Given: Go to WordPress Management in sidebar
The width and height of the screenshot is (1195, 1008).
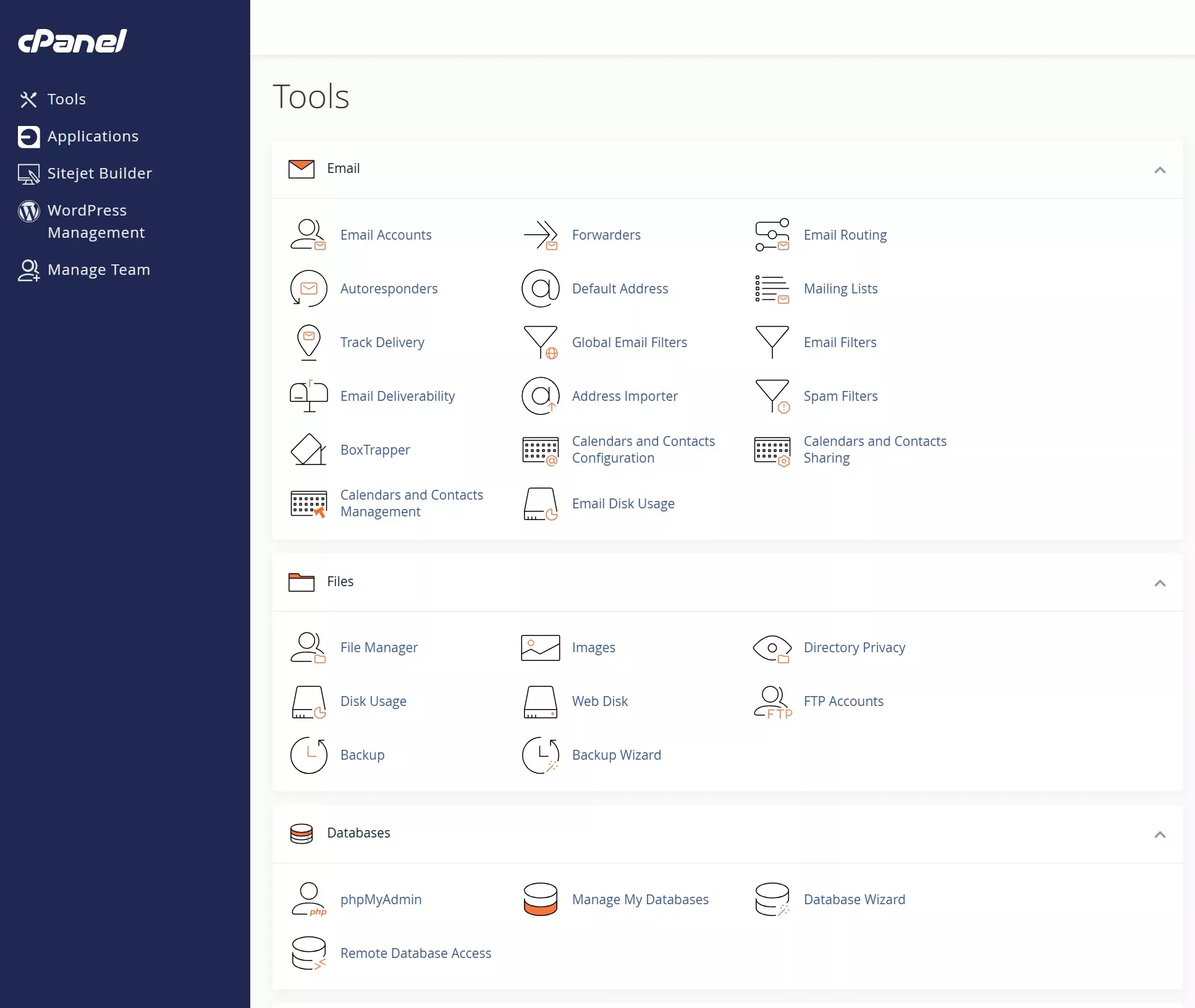Looking at the screenshot, I should click(96, 221).
